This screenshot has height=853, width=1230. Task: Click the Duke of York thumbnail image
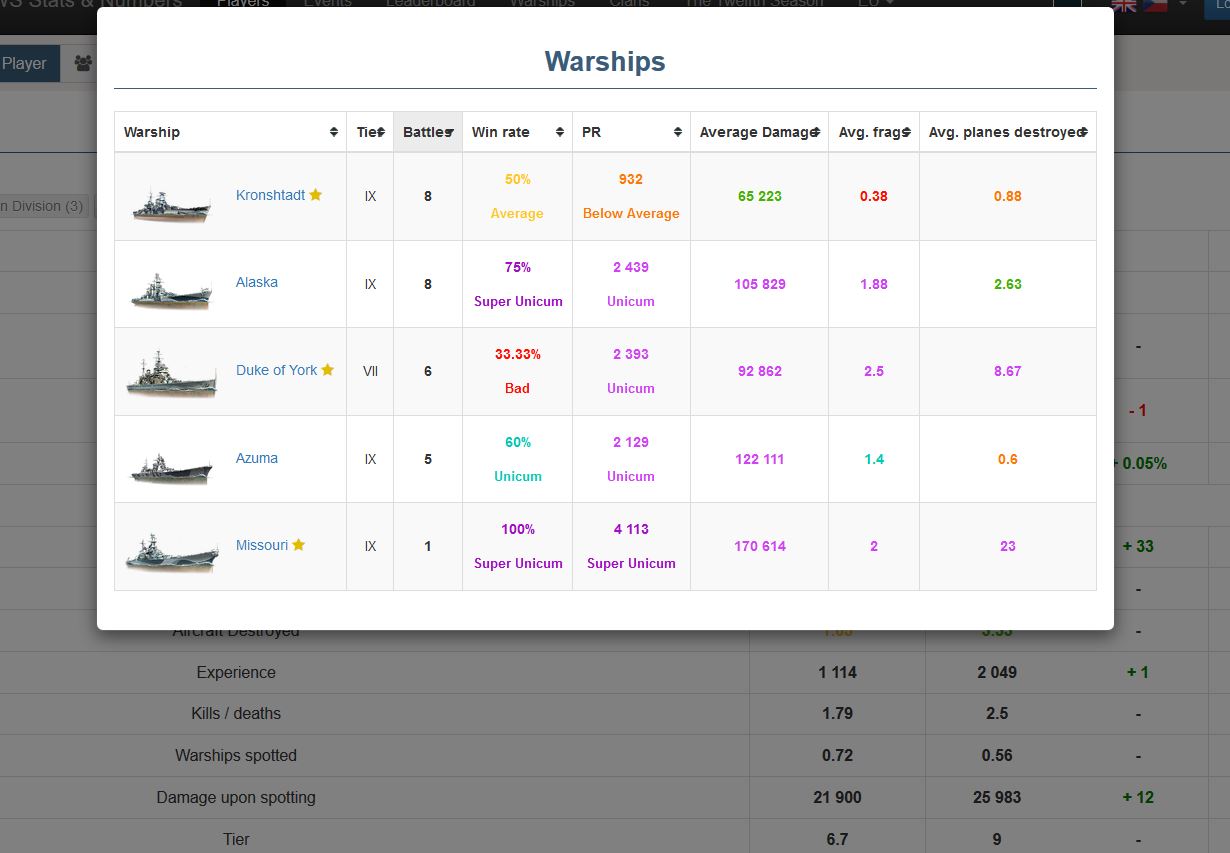(171, 376)
